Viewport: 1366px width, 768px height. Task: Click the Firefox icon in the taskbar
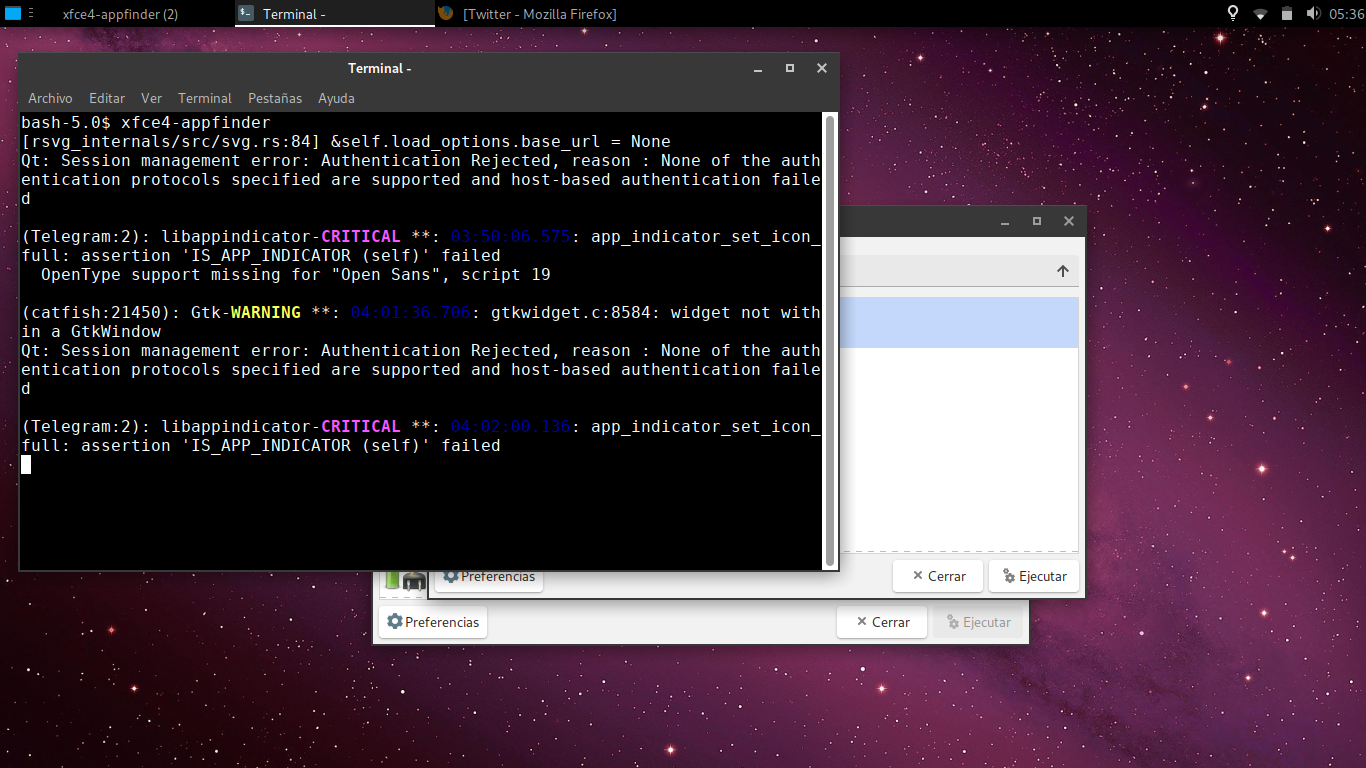(446, 14)
